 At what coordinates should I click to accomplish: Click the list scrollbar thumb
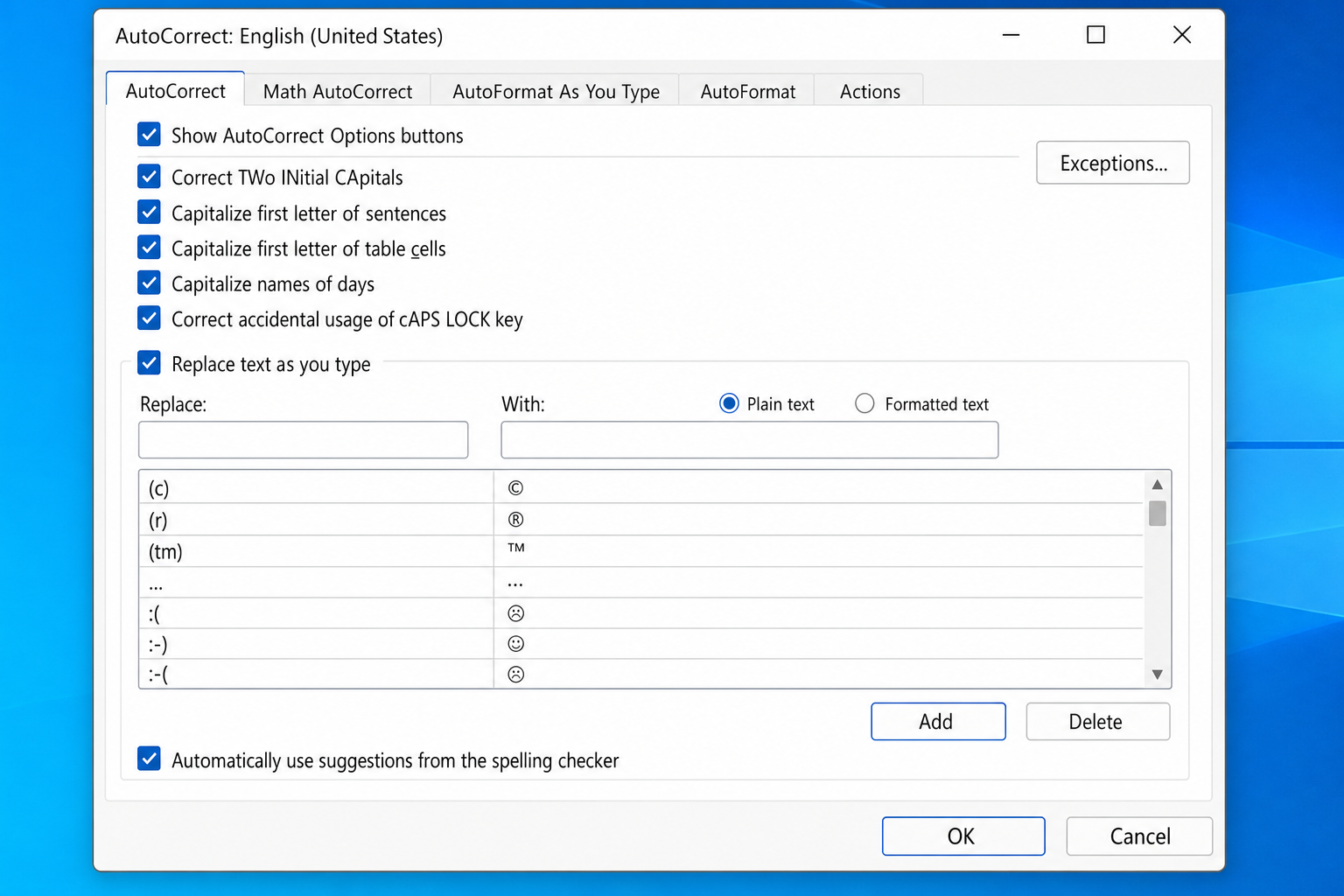pos(1158,513)
